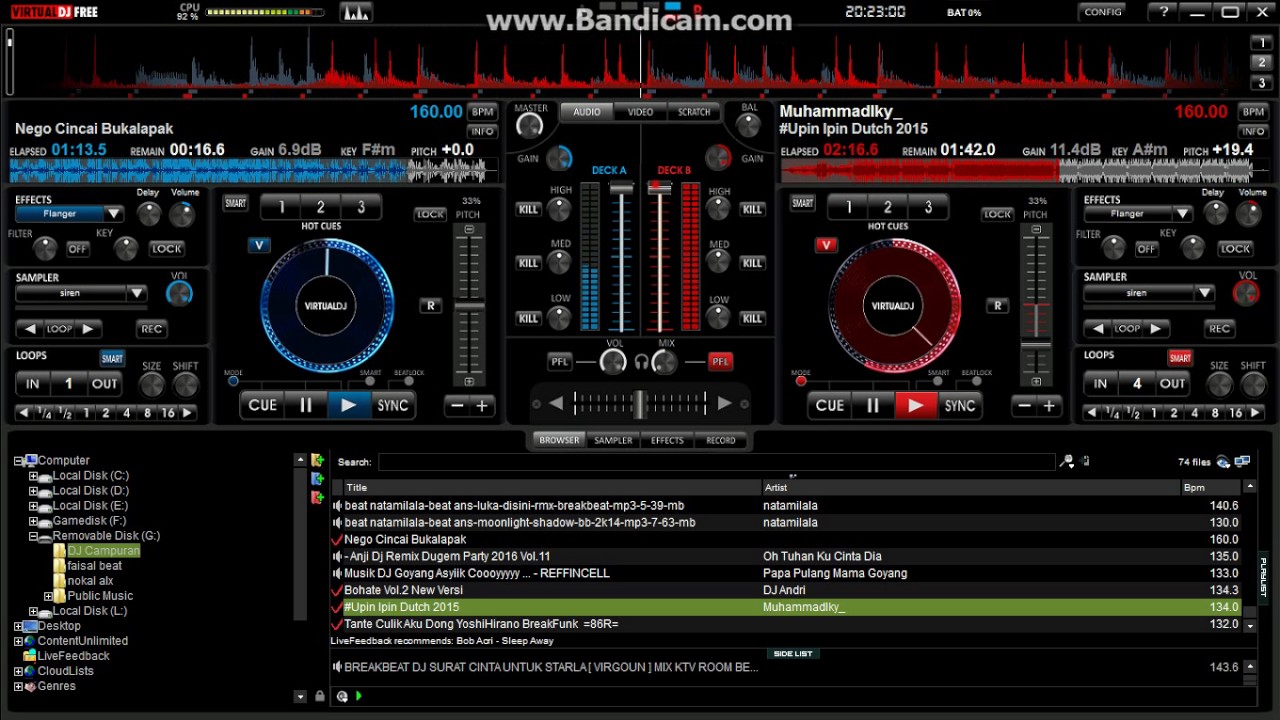Image resolution: width=1280 pixels, height=720 pixels.
Task: Expand the Public Music folder
Action: click(48, 596)
